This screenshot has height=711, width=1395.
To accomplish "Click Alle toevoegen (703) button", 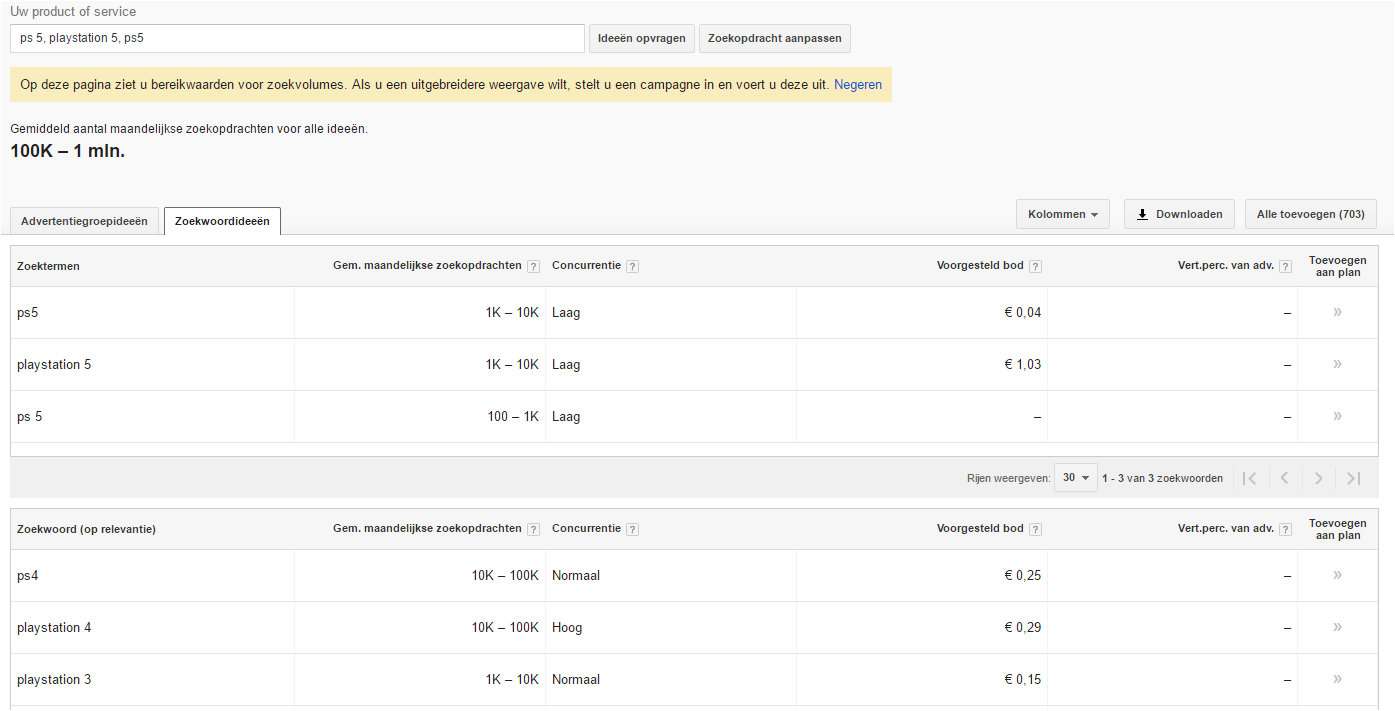I will tap(1310, 214).
